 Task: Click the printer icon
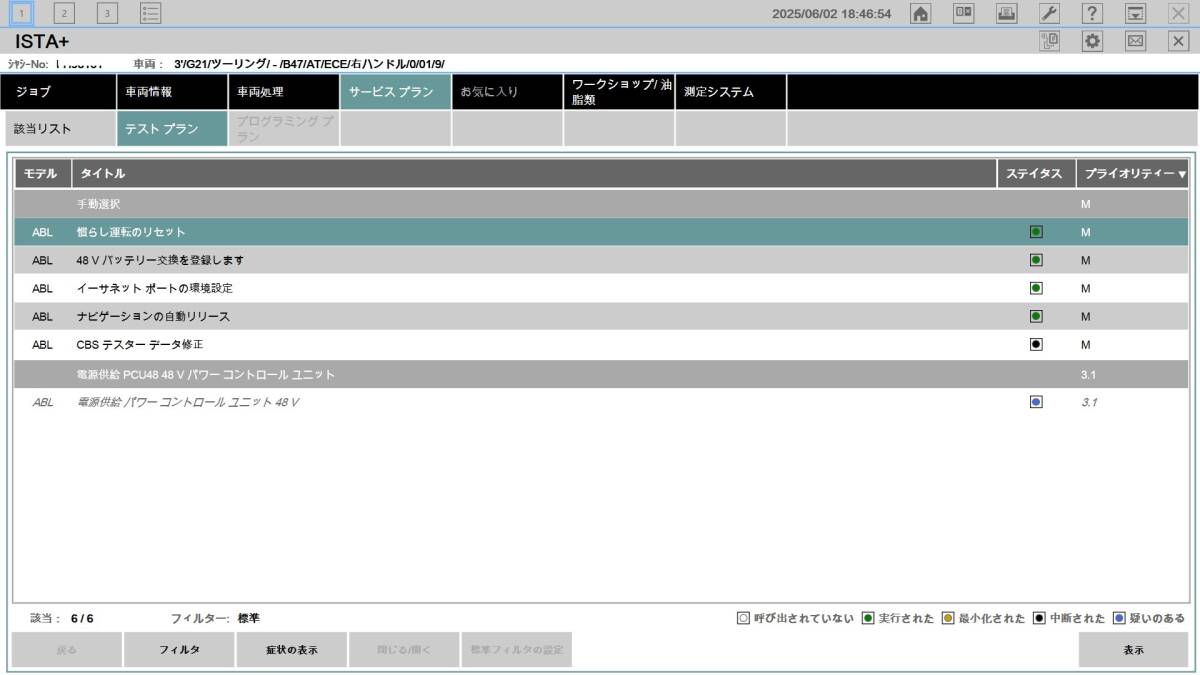pyautogui.click(x=1007, y=13)
